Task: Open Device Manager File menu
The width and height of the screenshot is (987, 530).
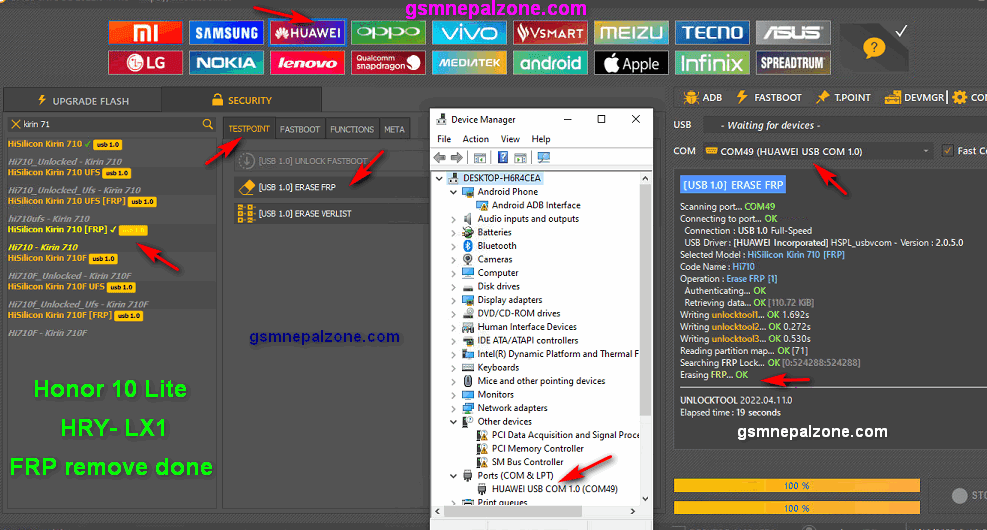Action: [x=444, y=139]
